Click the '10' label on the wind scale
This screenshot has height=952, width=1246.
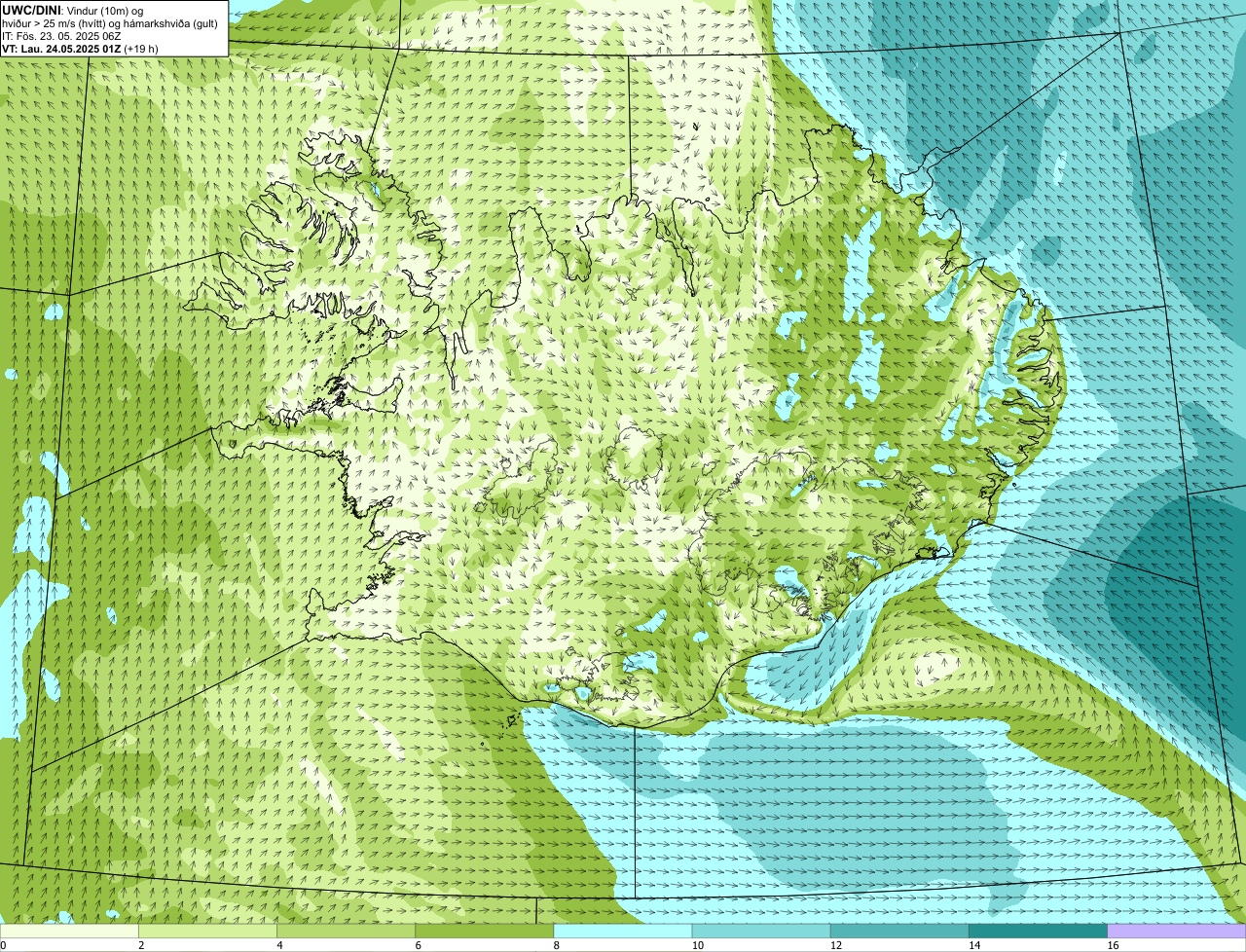[x=698, y=945]
